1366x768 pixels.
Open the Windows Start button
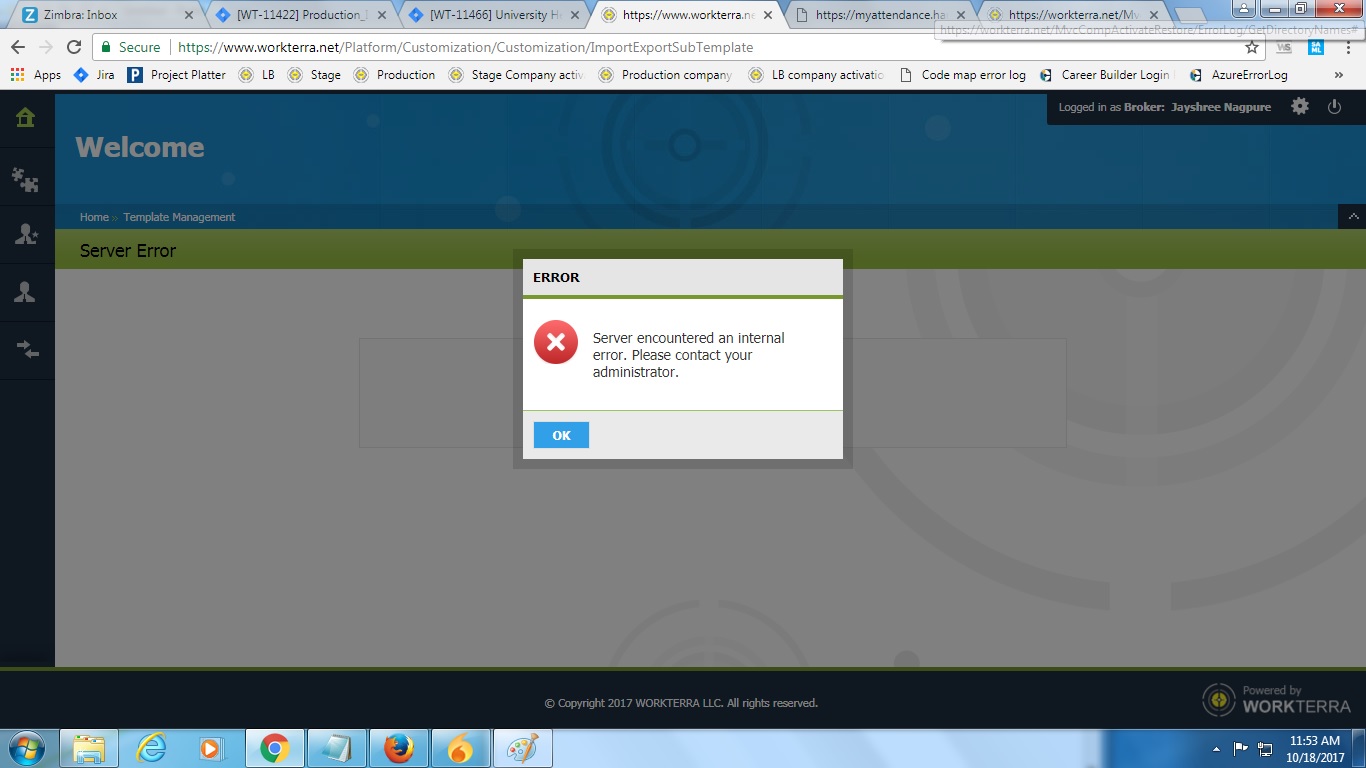(x=26, y=748)
